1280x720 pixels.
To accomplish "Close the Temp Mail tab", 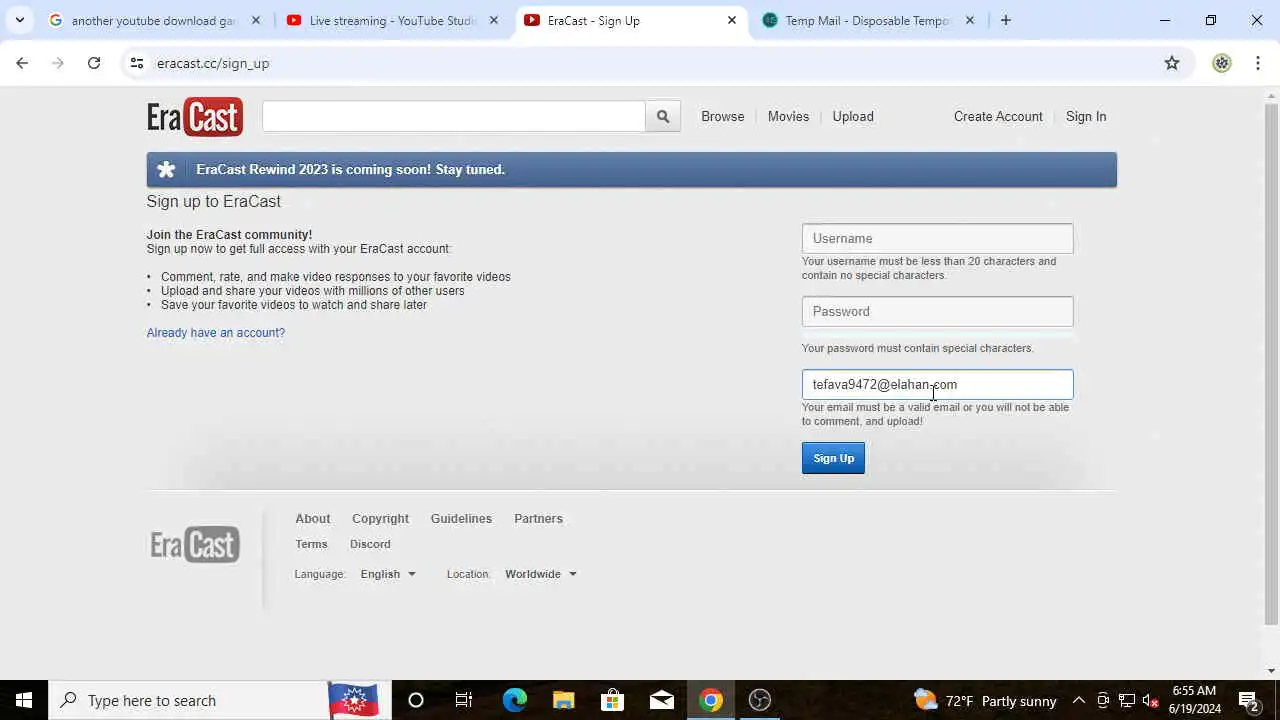I will coord(969,20).
